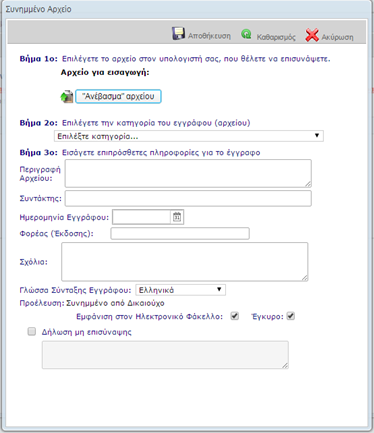Enable the Δήλωση μη επισύναψης checkbox
374x433 pixels.
point(32,331)
